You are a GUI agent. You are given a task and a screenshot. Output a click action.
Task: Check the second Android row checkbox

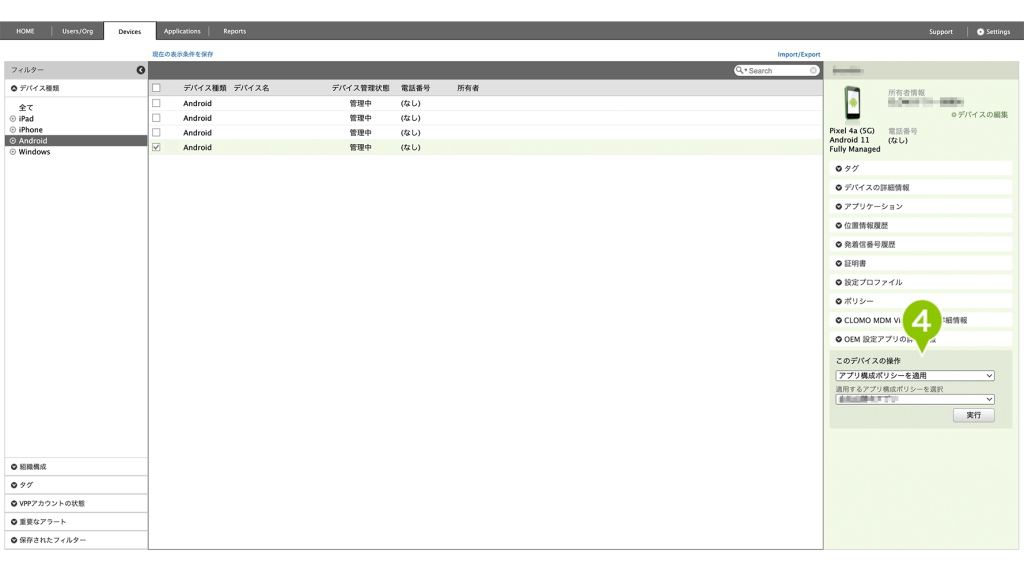pyautogui.click(x=156, y=118)
